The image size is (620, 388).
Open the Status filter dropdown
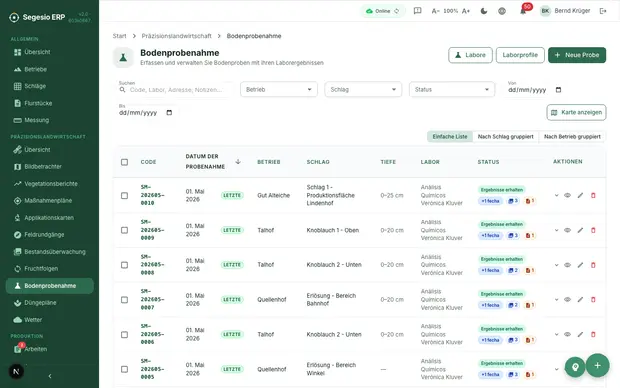452,89
